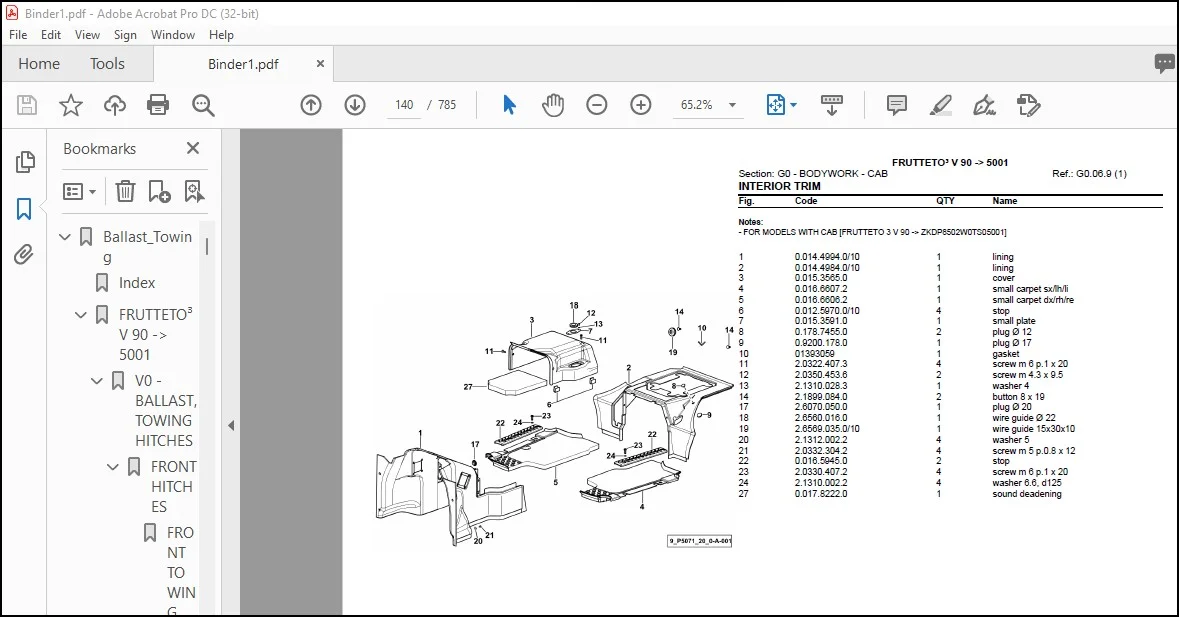Zoom in with the plus button
The height and width of the screenshot is (617, 1179).
pos(641,105)
